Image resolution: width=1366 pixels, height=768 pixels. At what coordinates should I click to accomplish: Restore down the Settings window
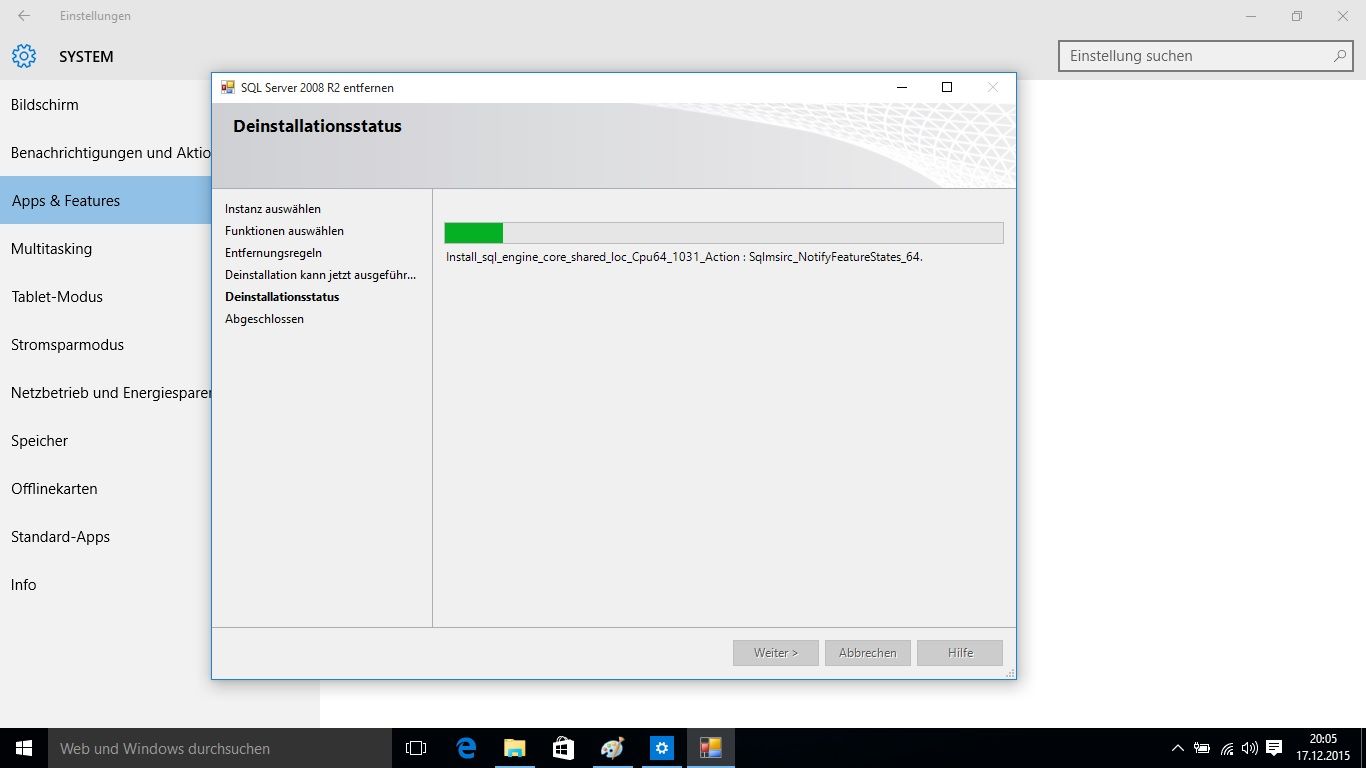click(1297, 16)
